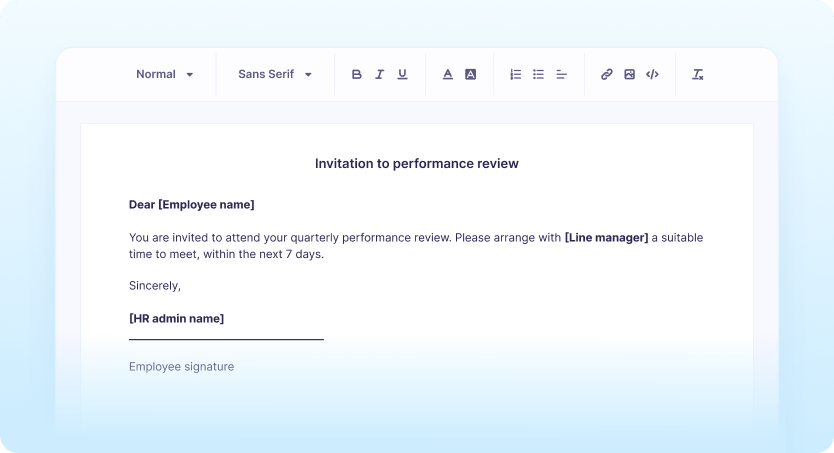Insert a bulleted list
834x453 pixels.
[x=538, y=74]
